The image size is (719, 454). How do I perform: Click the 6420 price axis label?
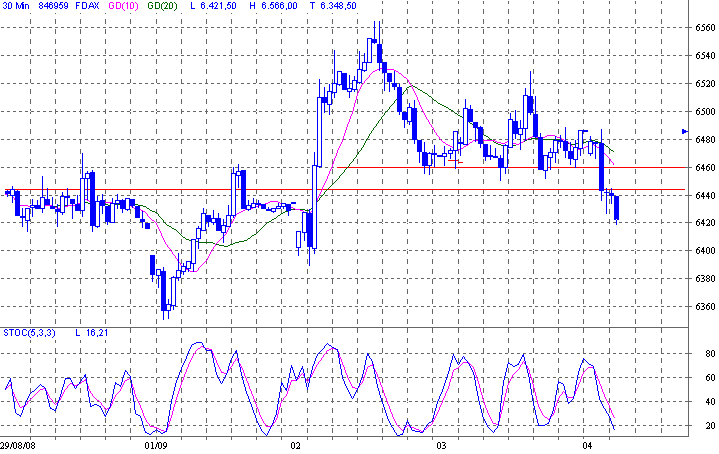(705, 223)
